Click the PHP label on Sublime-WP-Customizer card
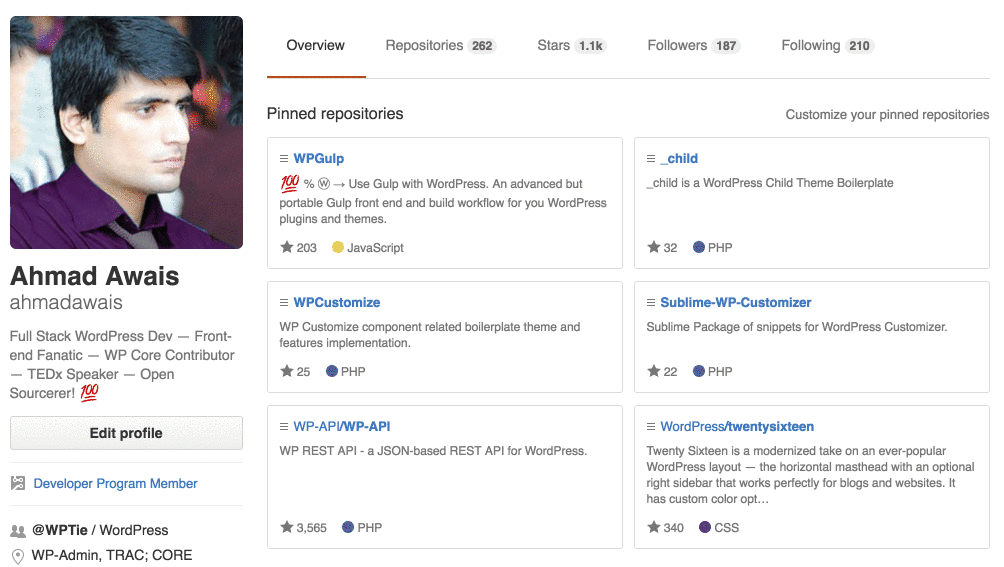The height and width of the screenshot is (567, 1004). (720, 372)
